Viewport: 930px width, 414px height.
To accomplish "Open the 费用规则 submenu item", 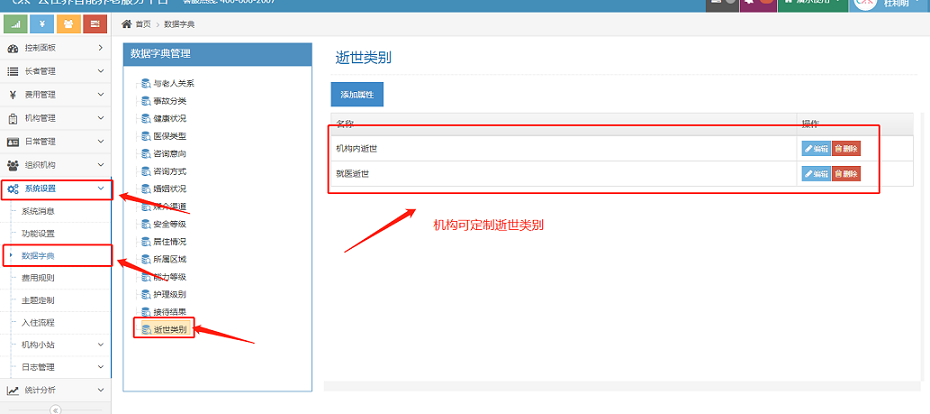I will tap(38, 278).
